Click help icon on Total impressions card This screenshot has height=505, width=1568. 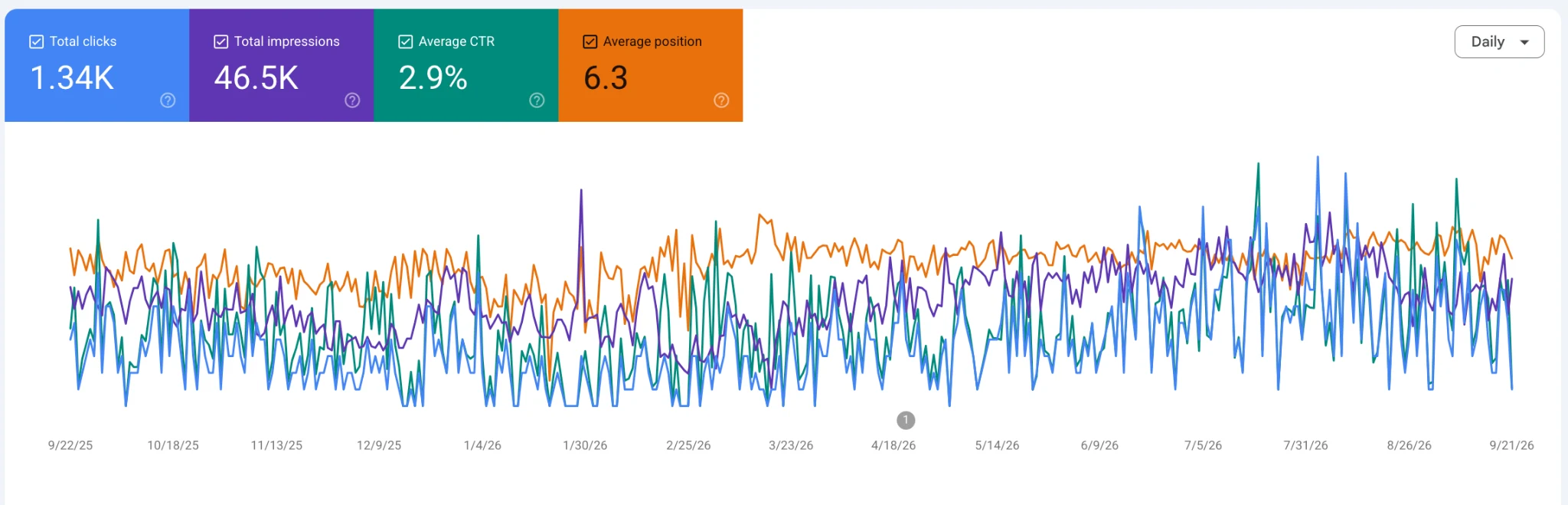click(352, 100)
